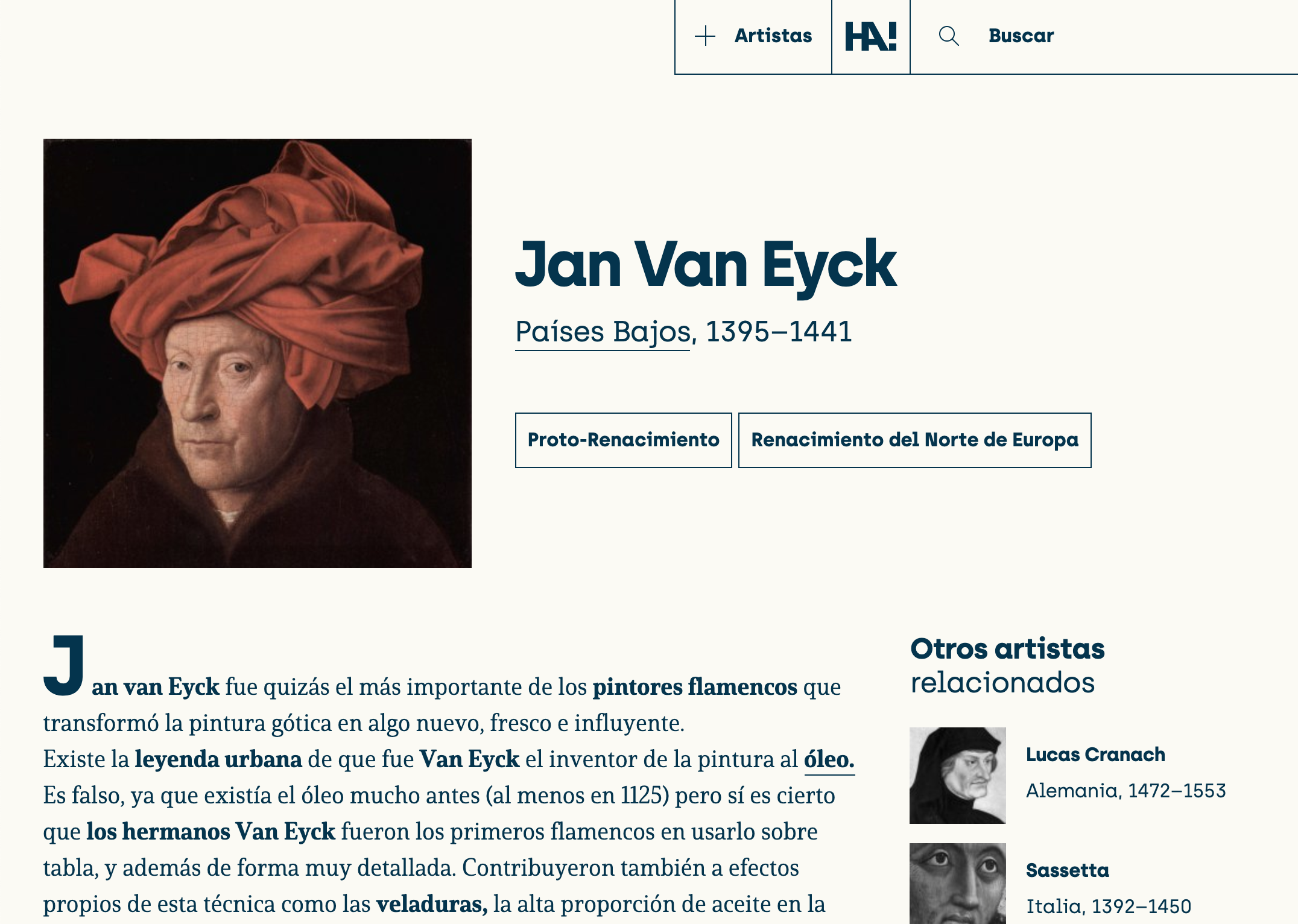Click the plus icon beside Artistas
Screen dimensions: 1298x924
pos(704,36)
